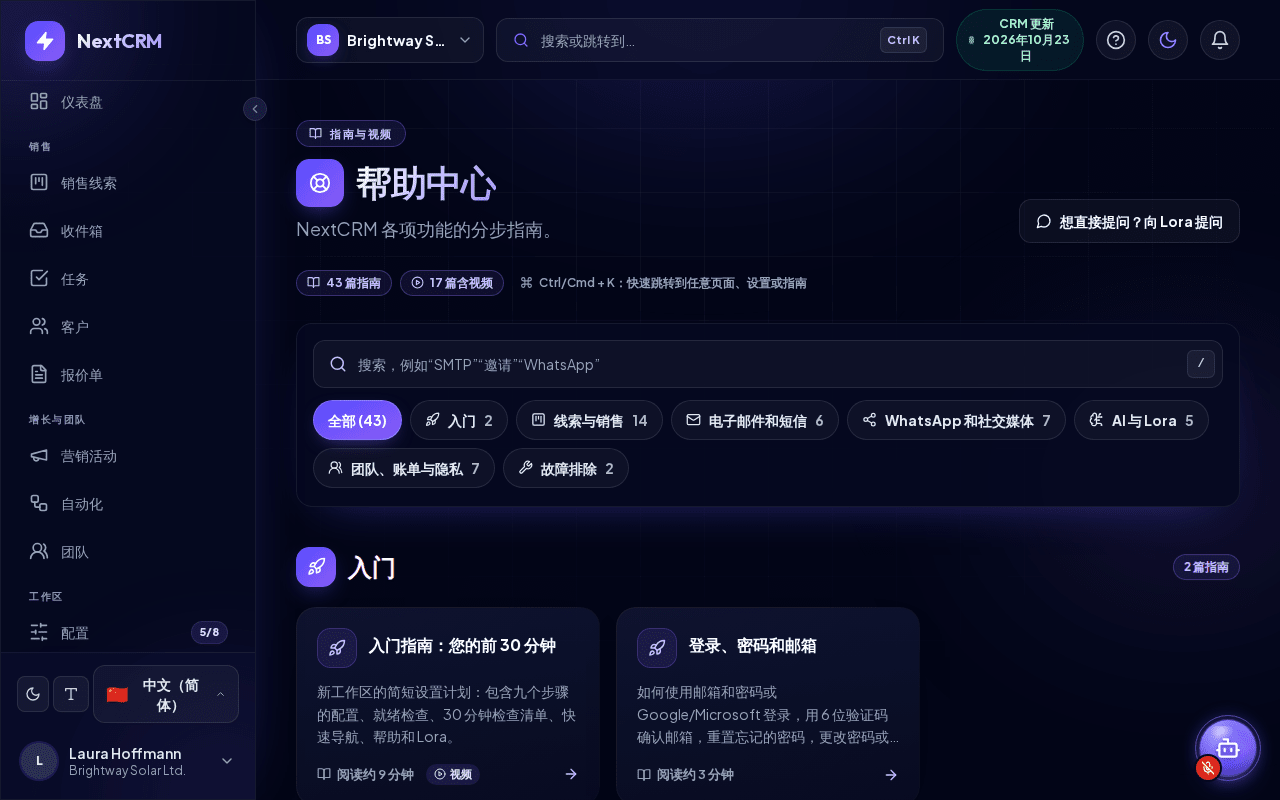This screenshot has width=1280, height=800.
Task: Click the 阅读约 3 分钟 reading time
Action: coord(686,774)
